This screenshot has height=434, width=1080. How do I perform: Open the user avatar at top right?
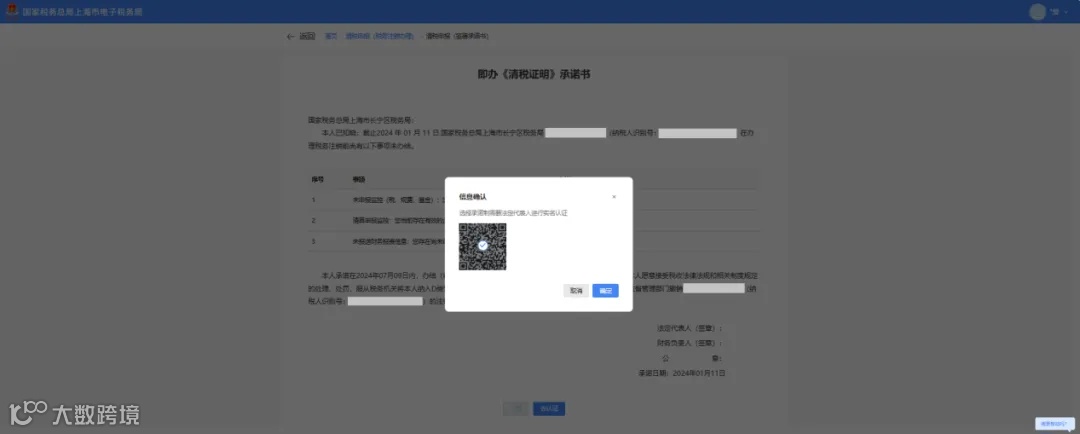pyautogui.click(x=1037, y=12)
